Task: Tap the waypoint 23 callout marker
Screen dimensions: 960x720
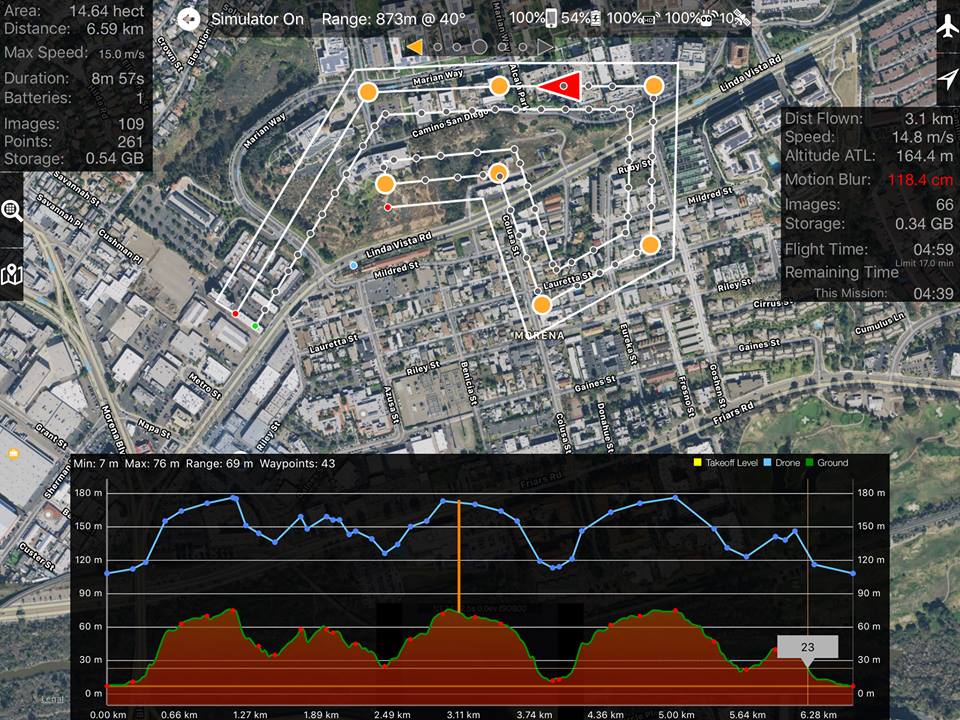Action: [x=808, y=647]
